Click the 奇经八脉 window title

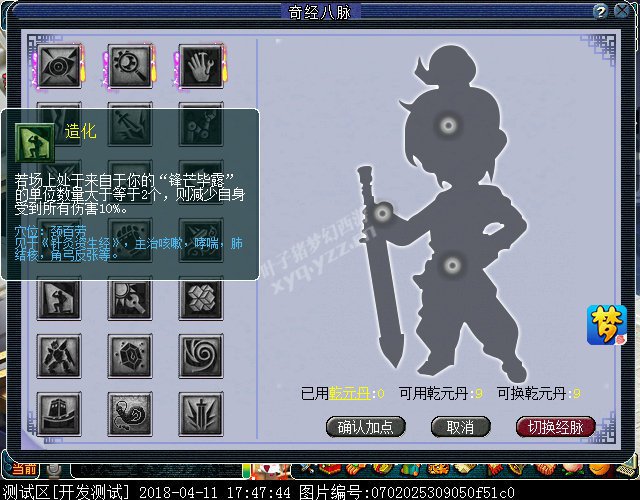click(320, 12)
